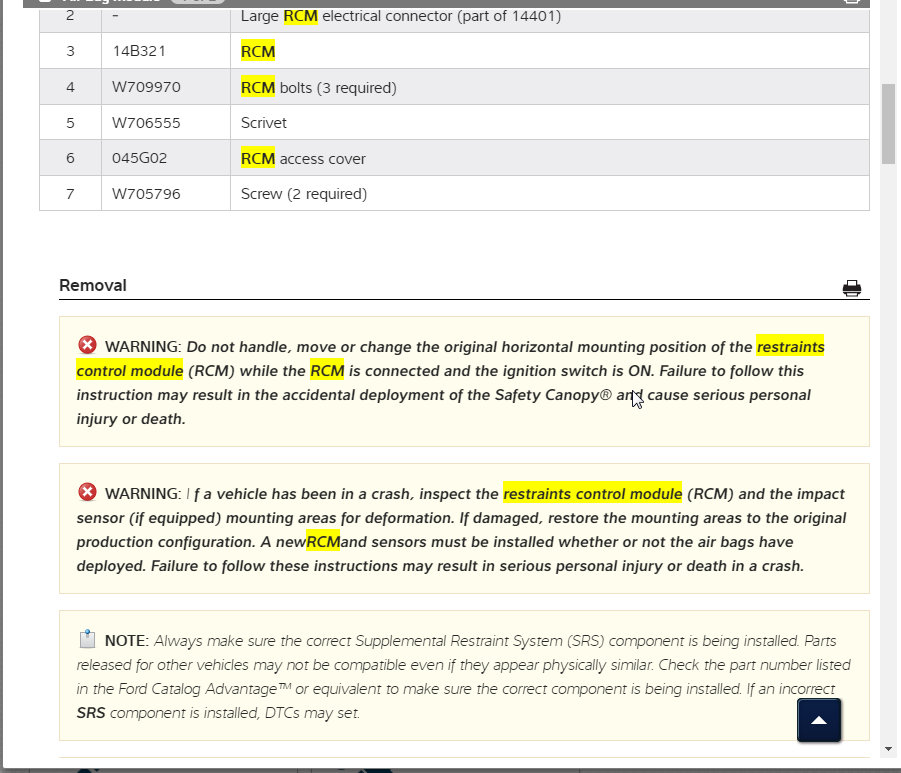Viewport: 901px width, 773px height.
Task: Click item number 4 in table
Action: 70,87
